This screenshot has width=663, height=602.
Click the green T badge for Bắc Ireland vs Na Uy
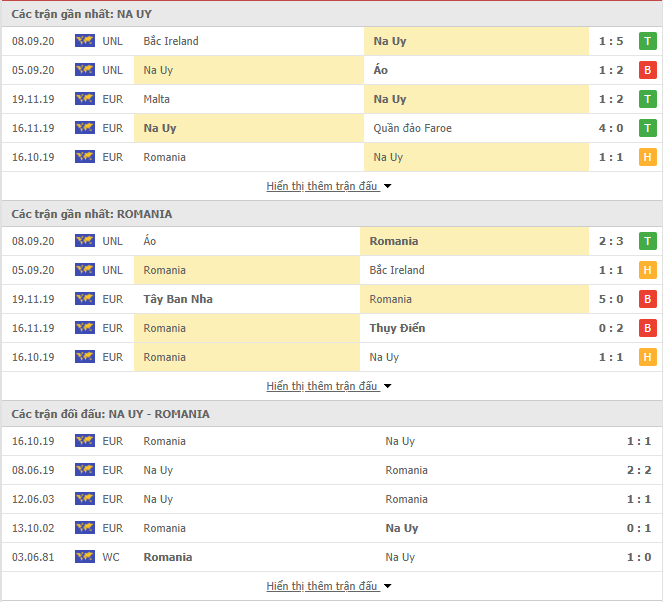point(647,41)
